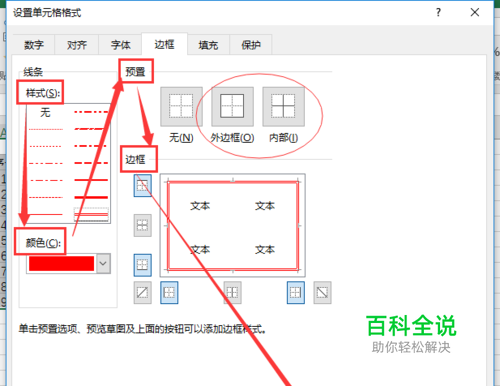This screenshot has height=386, width=500.
Task: Select the hairline dotted style below 无
Action: (x=46, y=129)
